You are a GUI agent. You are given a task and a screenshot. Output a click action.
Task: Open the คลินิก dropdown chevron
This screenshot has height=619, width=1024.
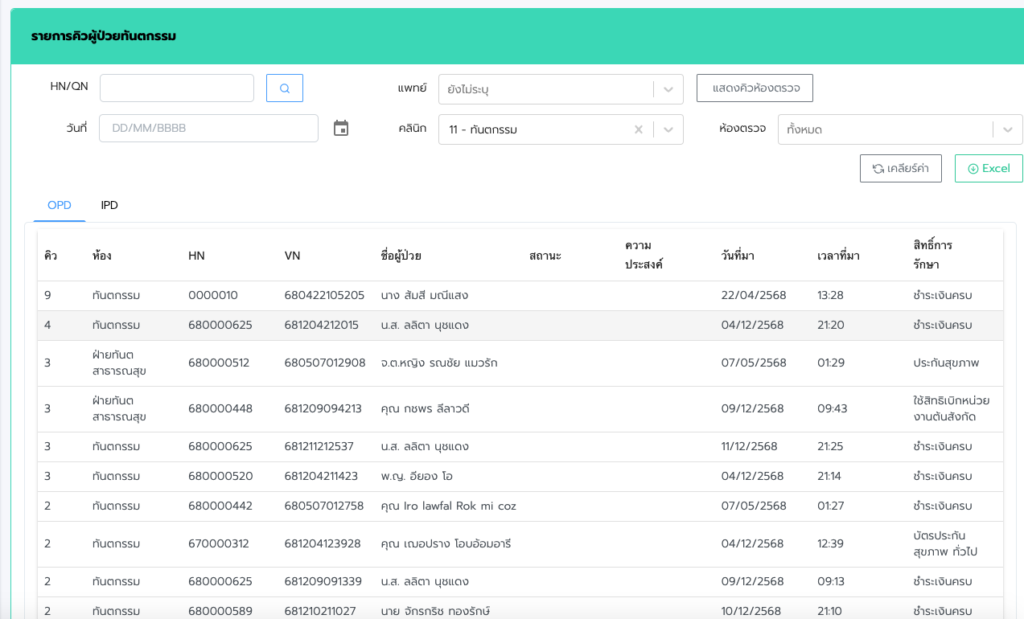click(x=668, y=129)
